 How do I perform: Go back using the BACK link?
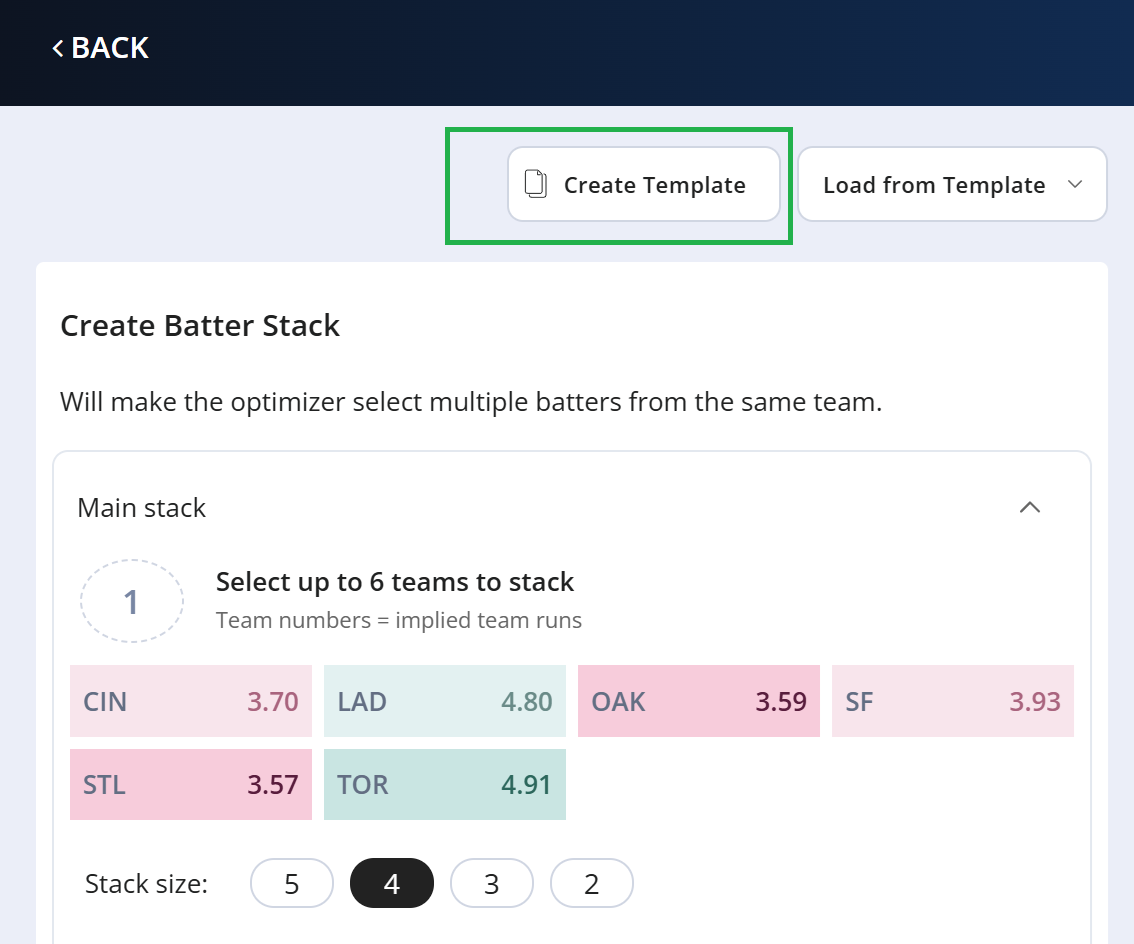(x=101, y=48)
